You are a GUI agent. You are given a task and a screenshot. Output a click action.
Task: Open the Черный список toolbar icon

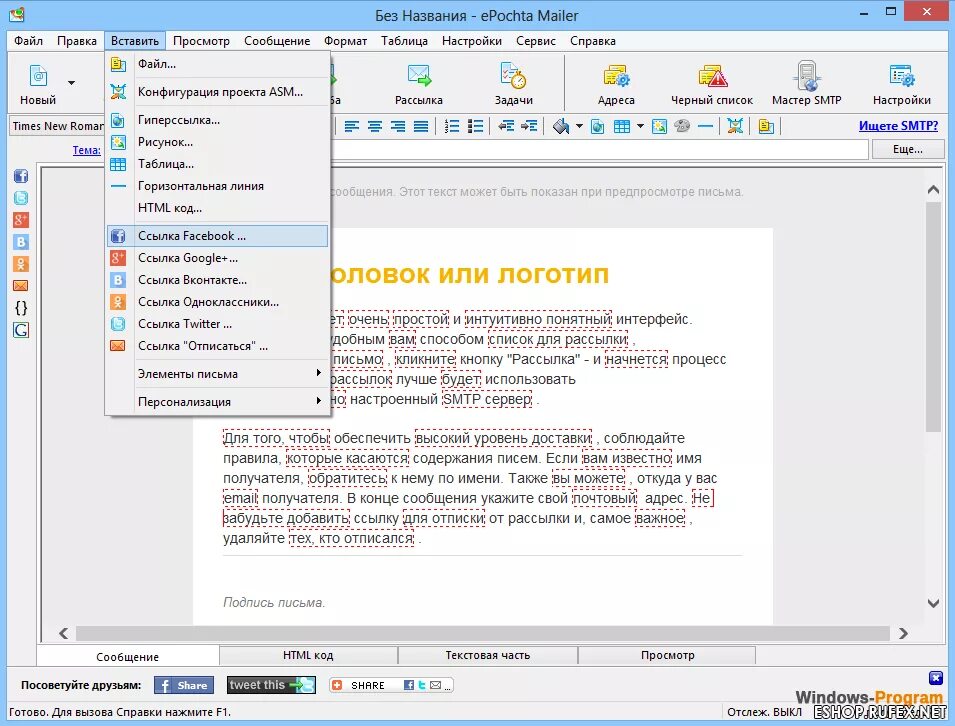point(712,83)
